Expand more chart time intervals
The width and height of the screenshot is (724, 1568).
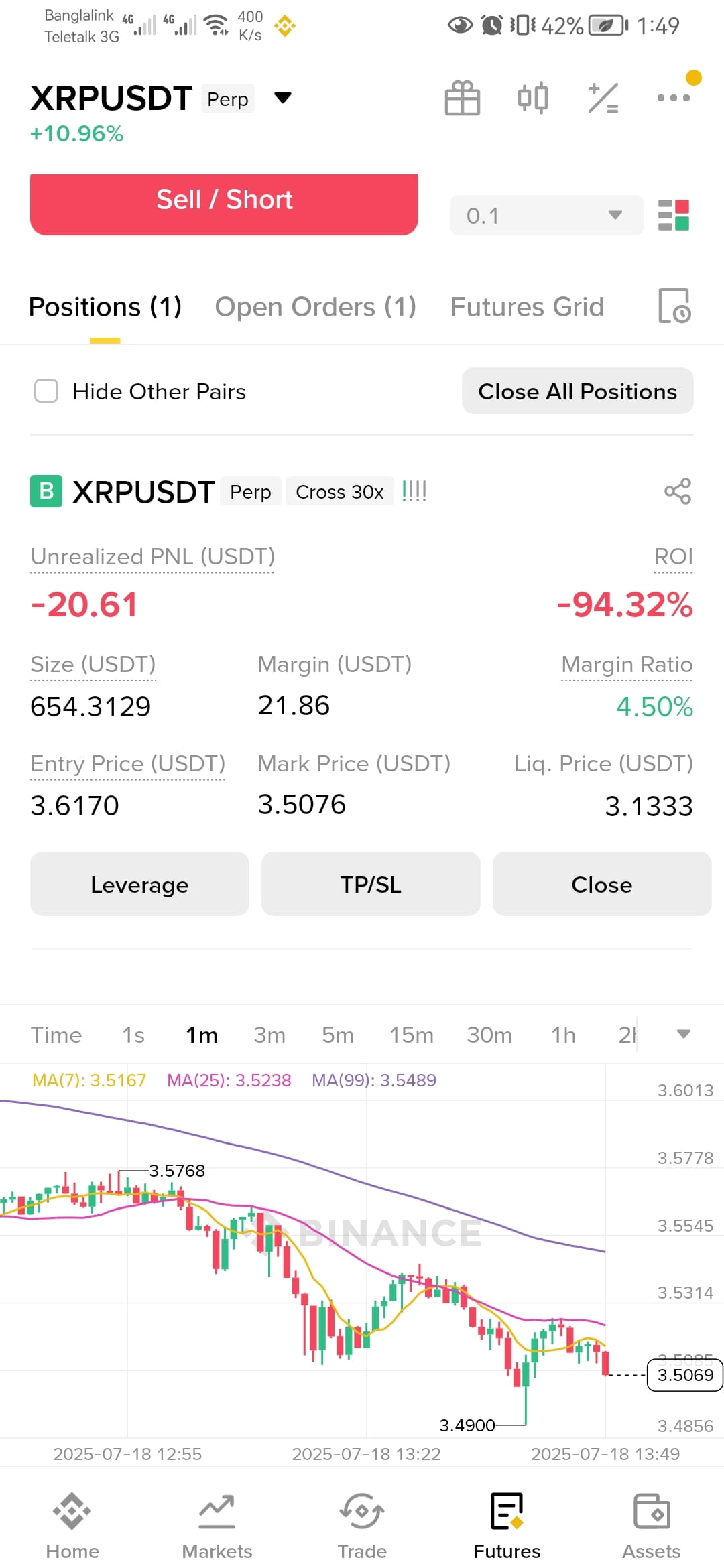pos(683,1034)
